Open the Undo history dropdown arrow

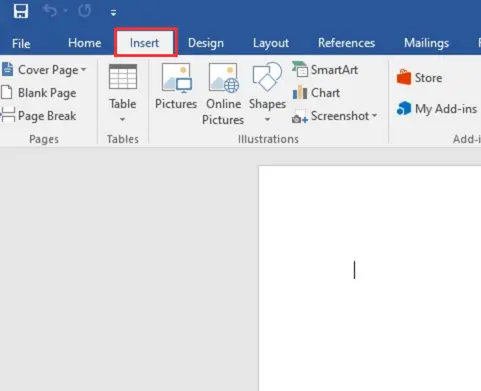pos(66,11)
